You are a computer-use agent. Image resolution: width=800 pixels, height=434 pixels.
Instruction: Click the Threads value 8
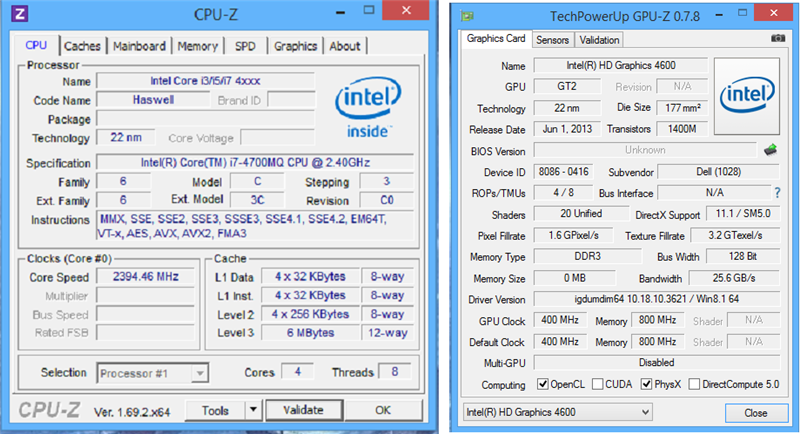(394, 372)
